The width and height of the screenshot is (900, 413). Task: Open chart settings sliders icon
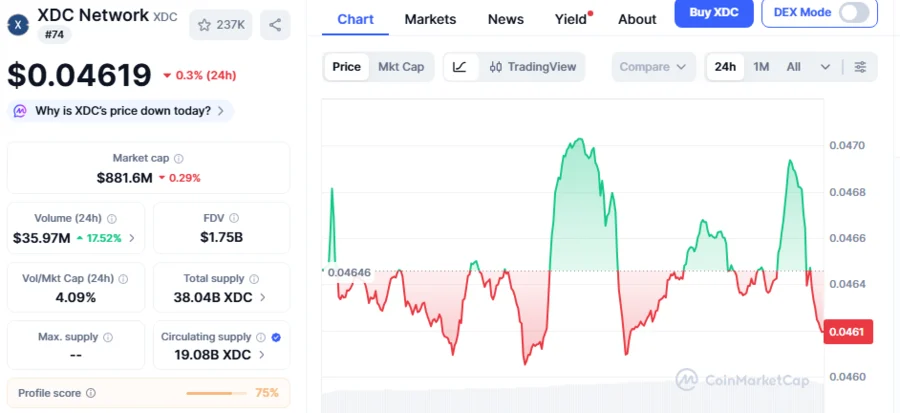860,67
